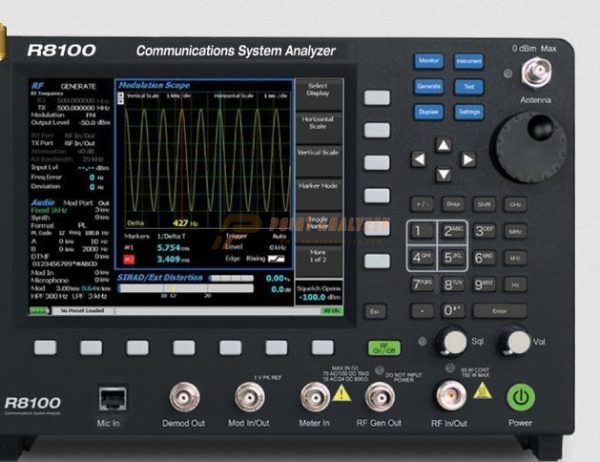Push the GHz unit key
The height and width of the screenshot is (462, 600).
515,205
